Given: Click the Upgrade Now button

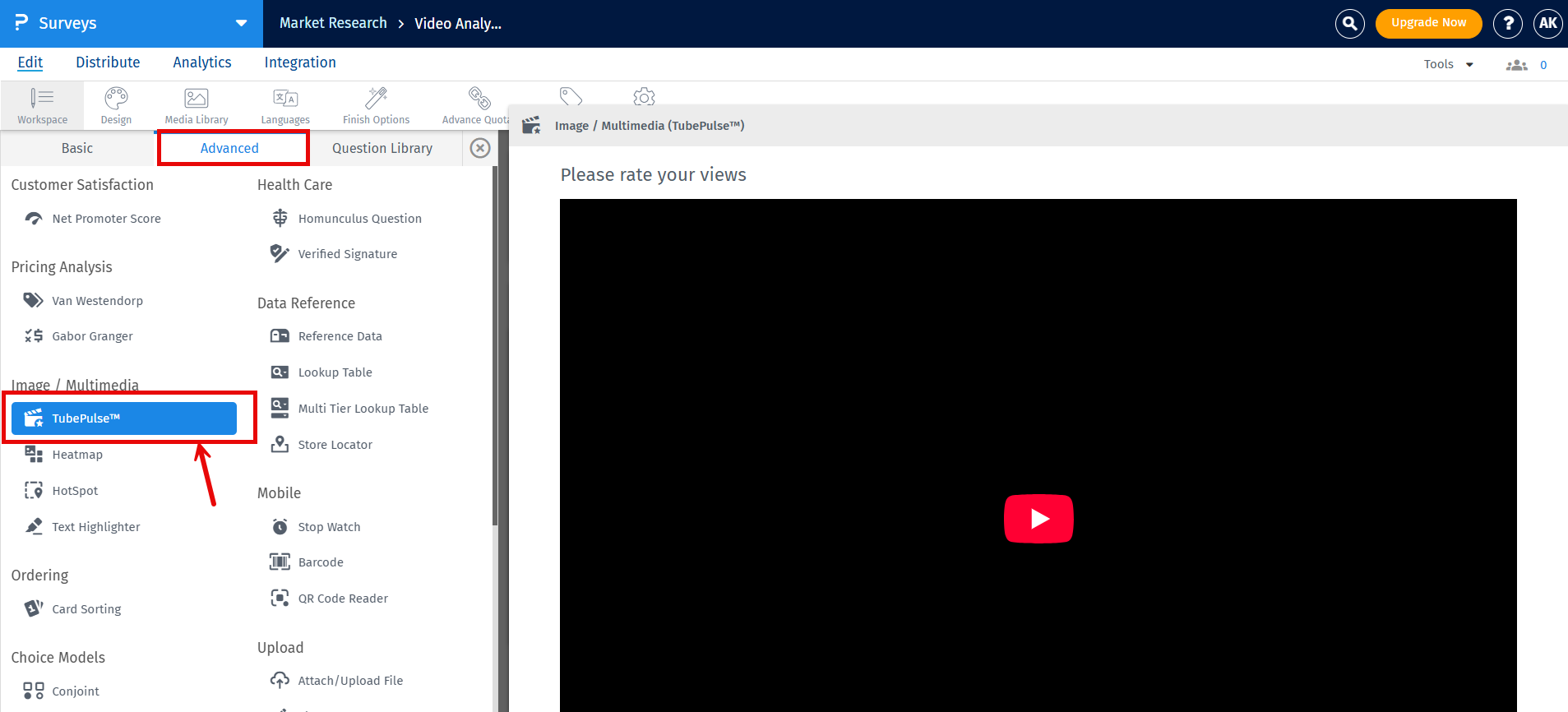Looking at the screenshot, I should tap(1429, 23).
